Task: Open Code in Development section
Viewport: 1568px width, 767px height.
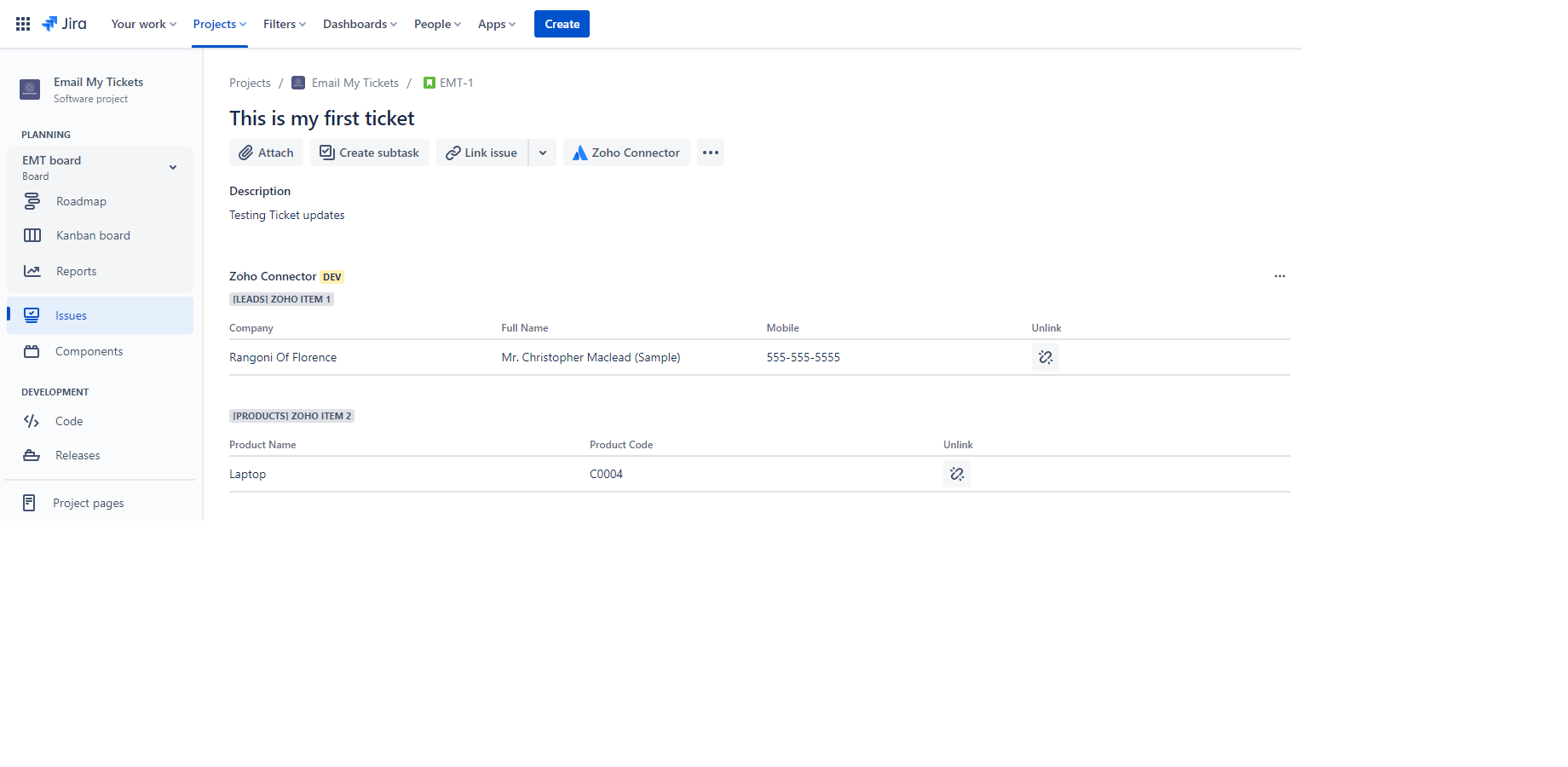Action: (69, 421)
